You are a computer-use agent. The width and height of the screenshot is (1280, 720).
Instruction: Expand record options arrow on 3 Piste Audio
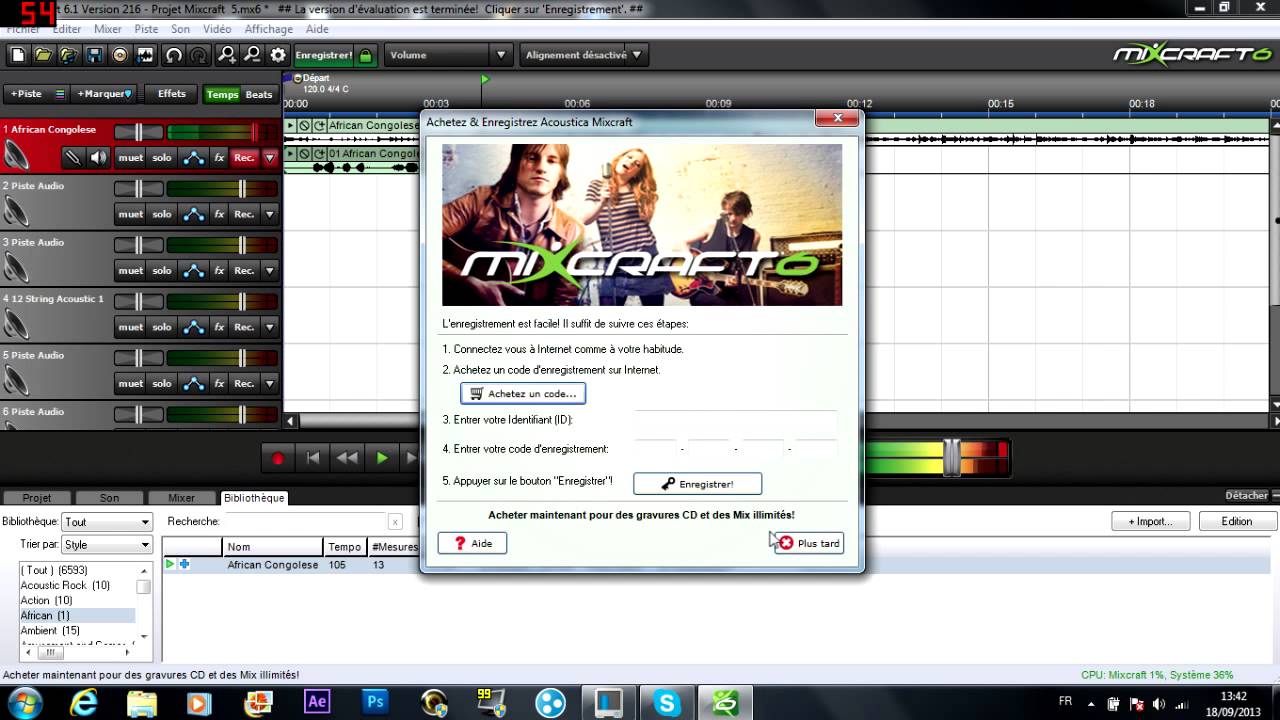269,270
